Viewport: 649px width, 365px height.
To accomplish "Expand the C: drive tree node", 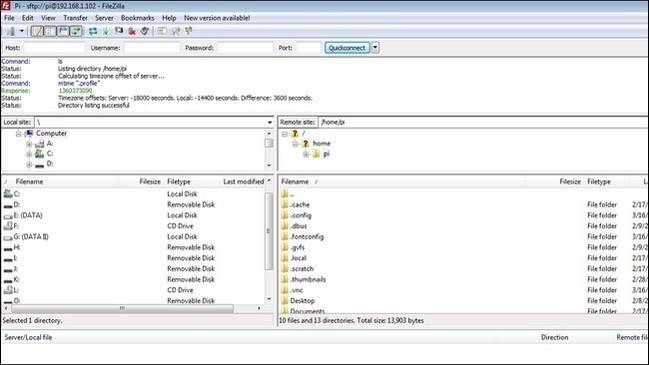I will (x=29, y=154).
